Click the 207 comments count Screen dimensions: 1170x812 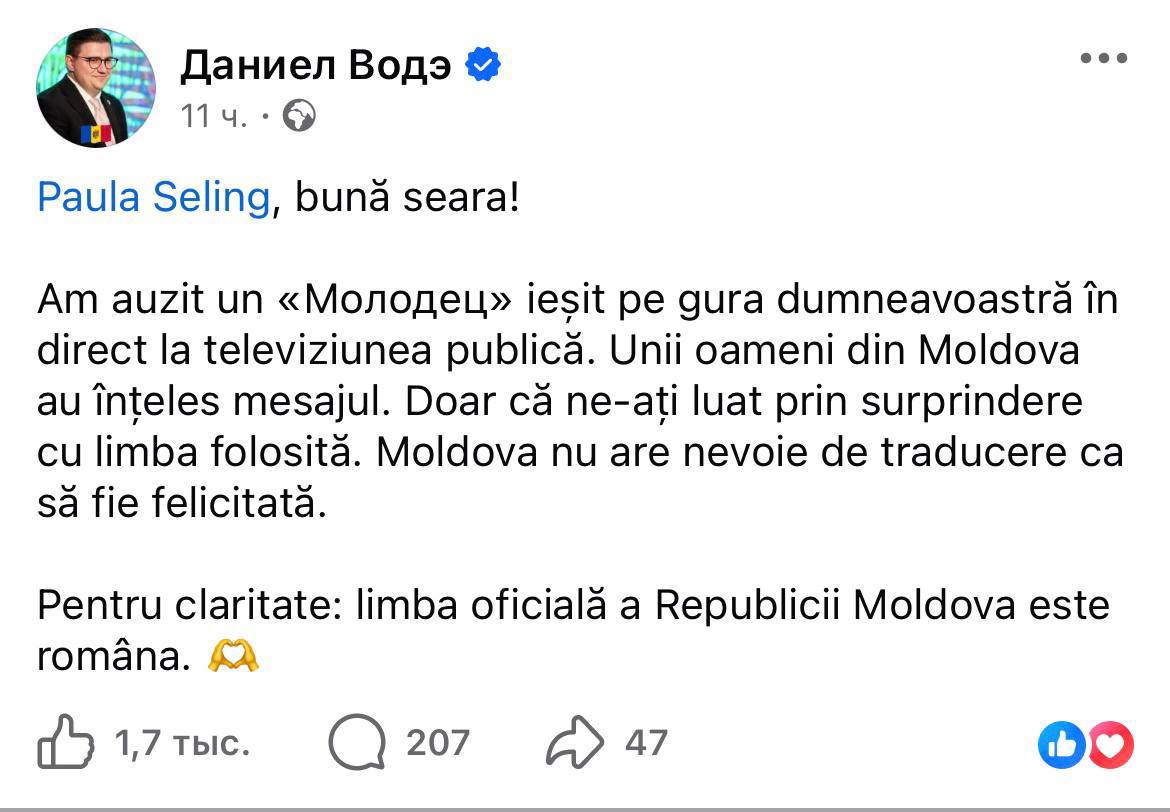click(x=437, y=743)
